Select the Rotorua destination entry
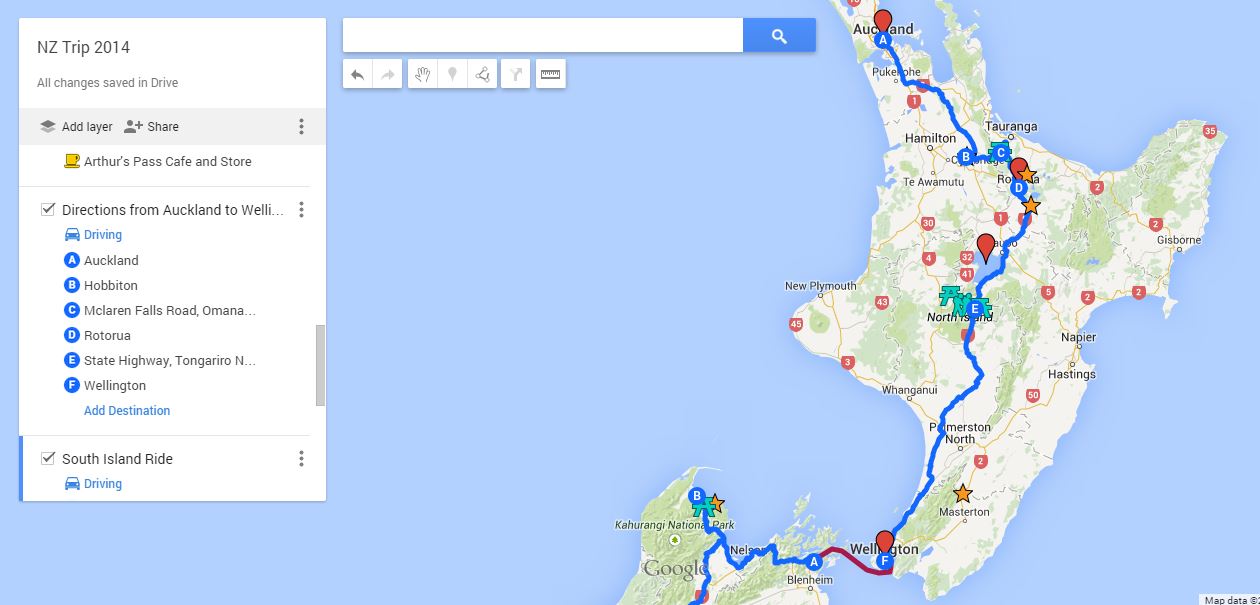The height and width of the screenshot is (605, 1260). (107, 335)
